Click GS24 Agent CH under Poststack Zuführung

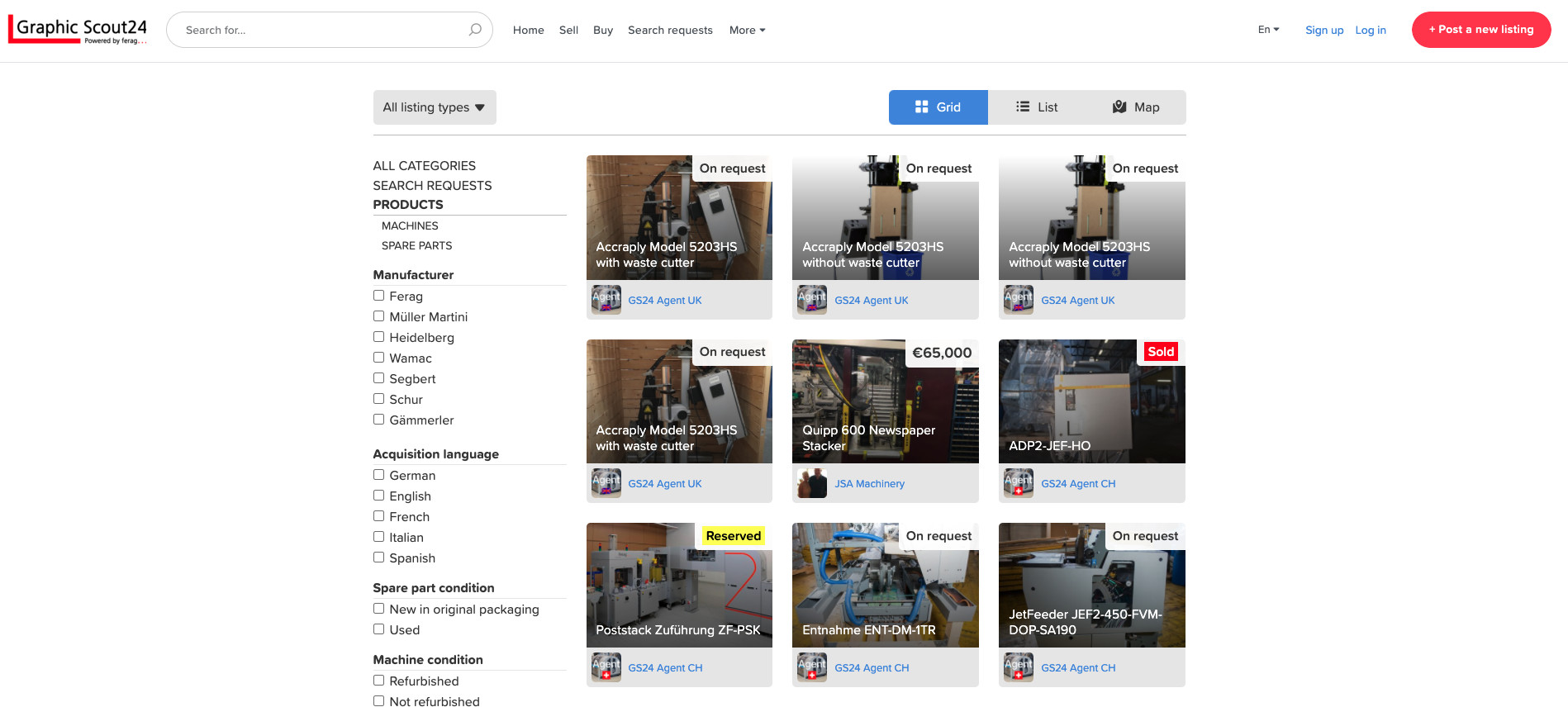[665, 668]
